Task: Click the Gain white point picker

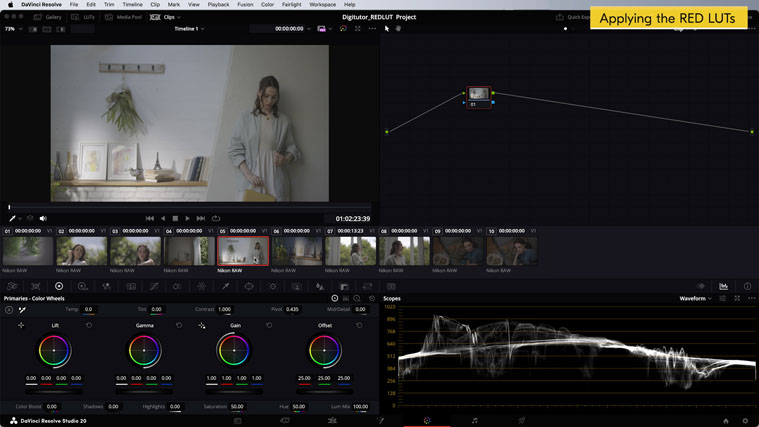Action: point(202,325)
